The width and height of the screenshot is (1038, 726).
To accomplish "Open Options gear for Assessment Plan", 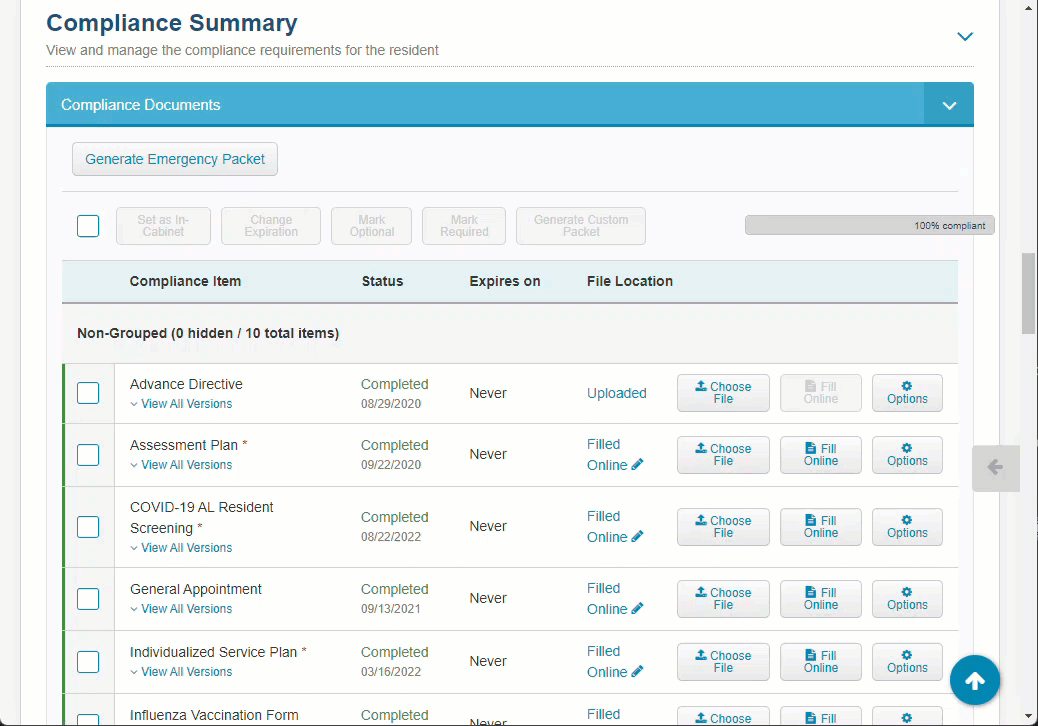I will pyautogui.click(x=907, y=455).
